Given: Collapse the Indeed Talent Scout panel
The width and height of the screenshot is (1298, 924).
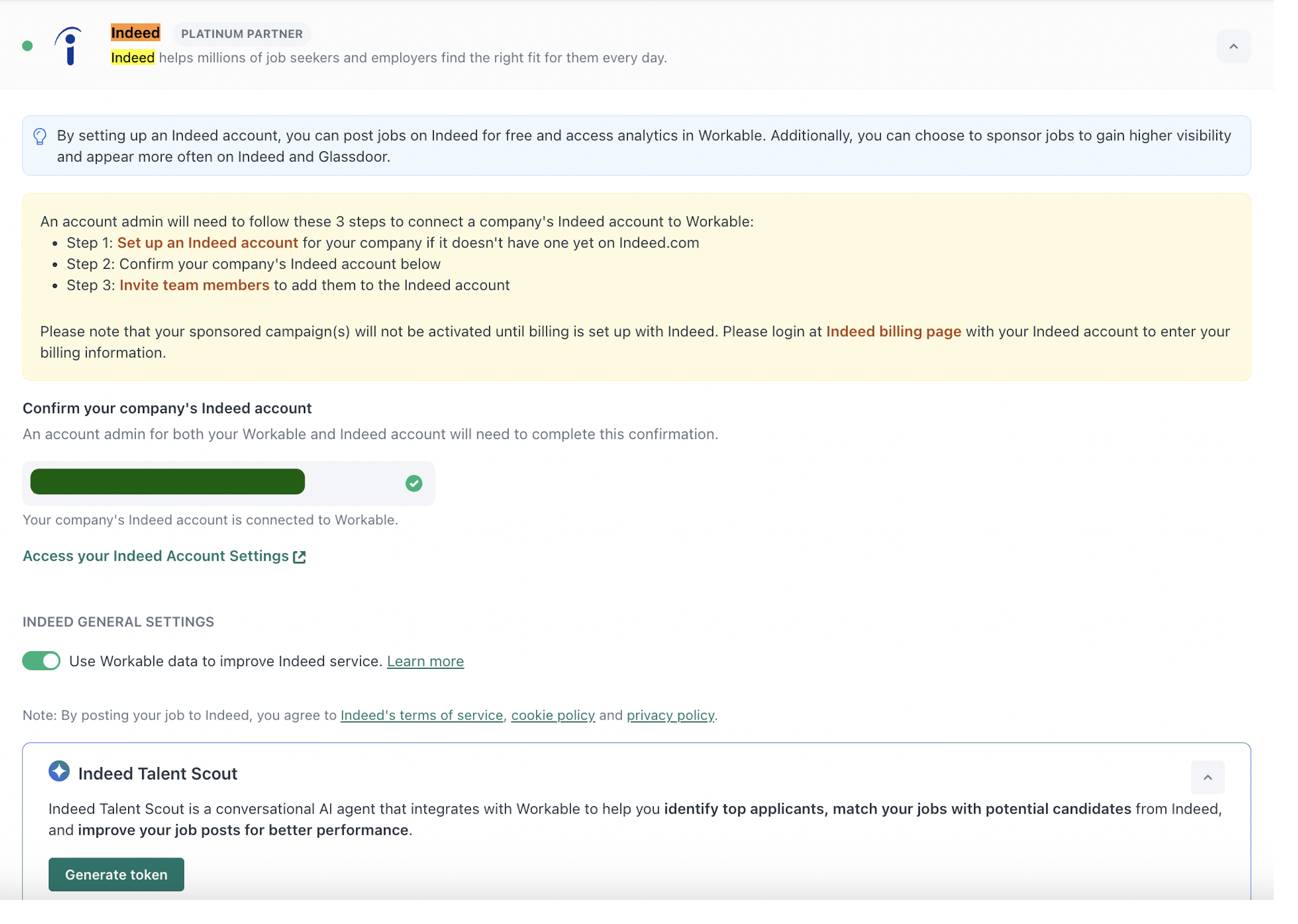Looking at the screenshot, I should pos(1207,777).
